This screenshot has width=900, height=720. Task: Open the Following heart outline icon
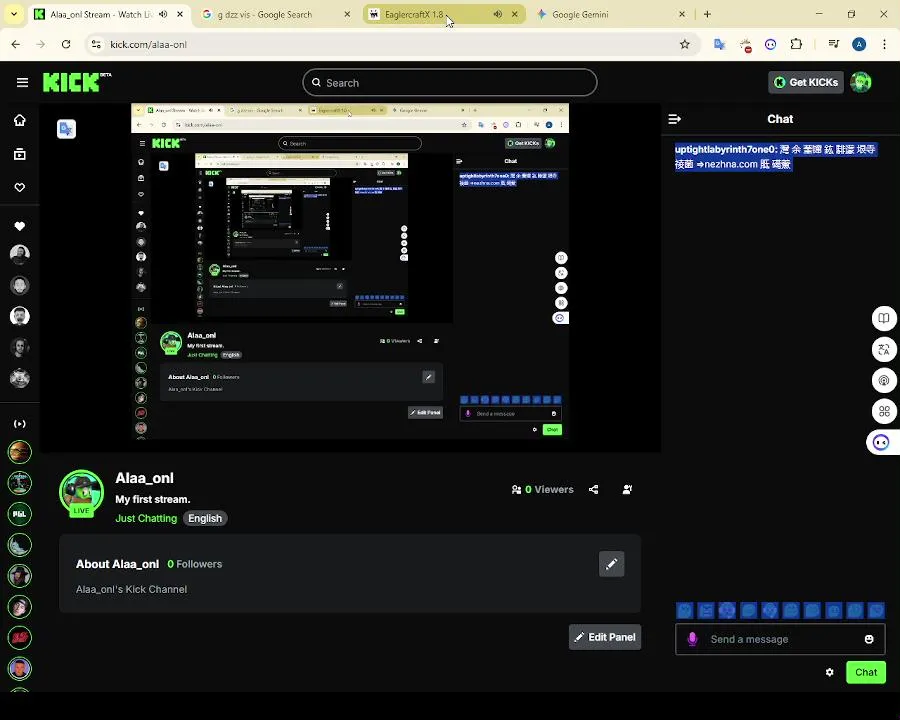click(20, 187)
